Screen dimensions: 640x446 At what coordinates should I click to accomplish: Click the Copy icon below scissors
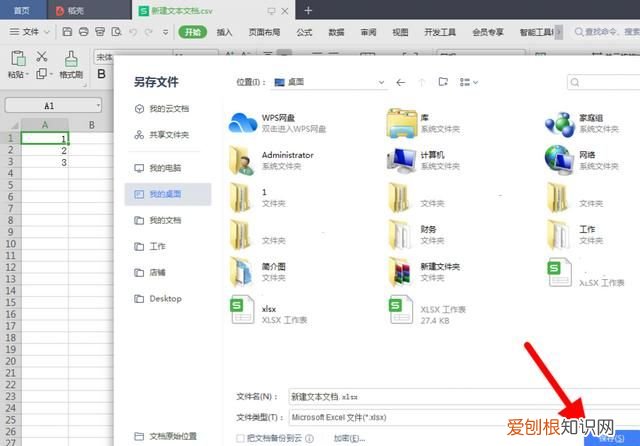[x=41, y=74]
